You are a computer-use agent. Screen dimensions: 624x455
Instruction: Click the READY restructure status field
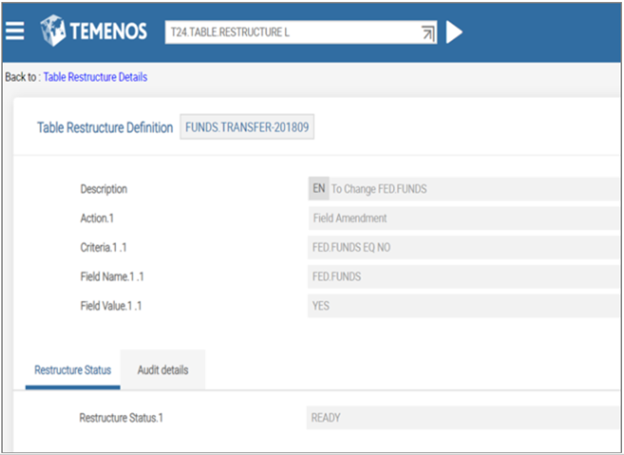464,418
